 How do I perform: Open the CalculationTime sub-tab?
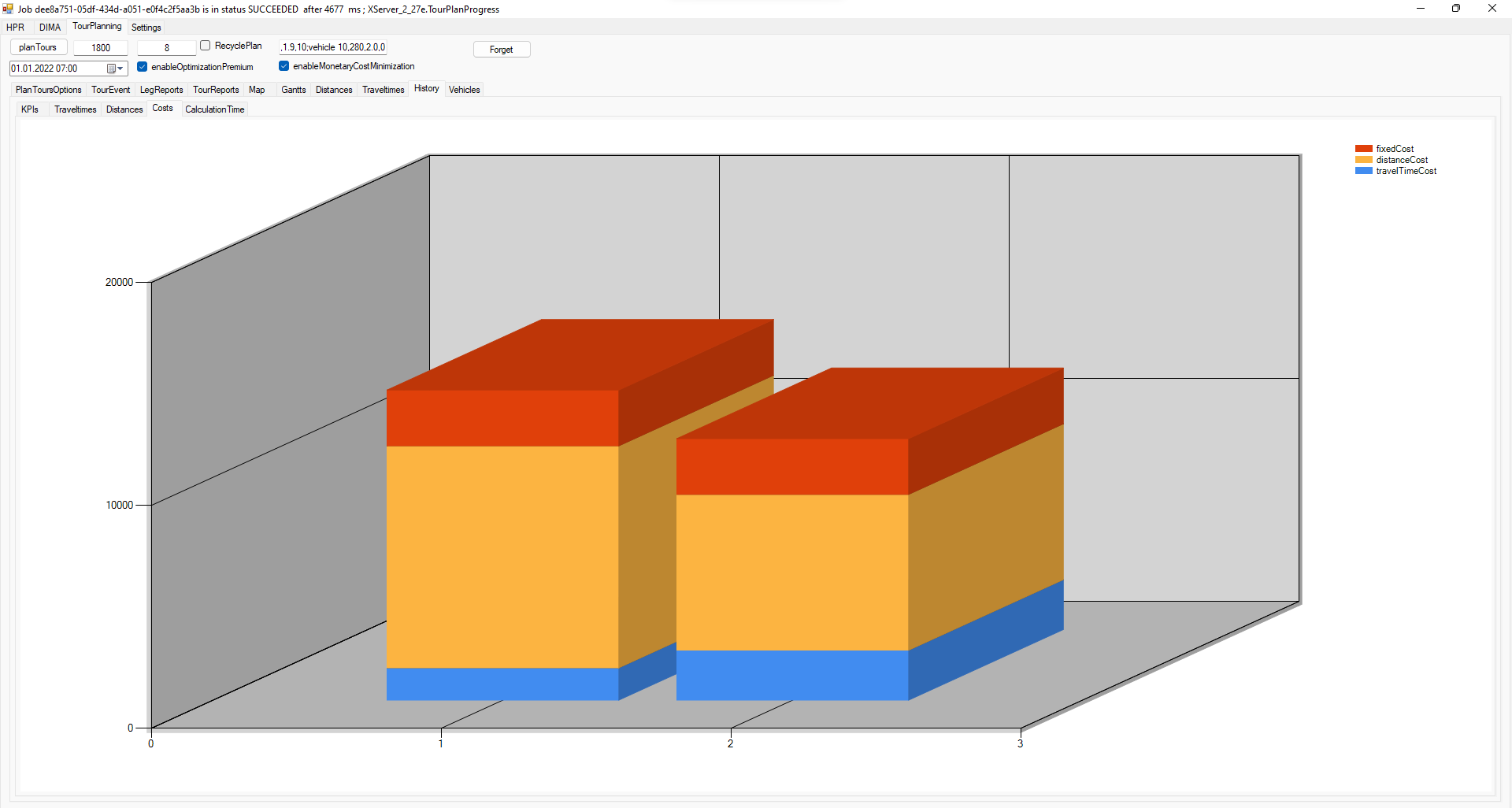pyautogui.click(x=214, y=109)
